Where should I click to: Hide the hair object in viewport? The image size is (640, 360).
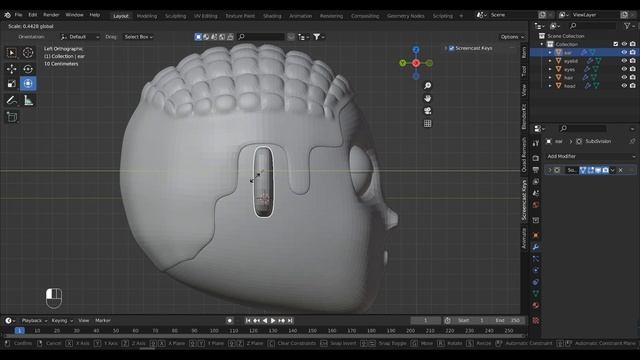tap(624, 77)
